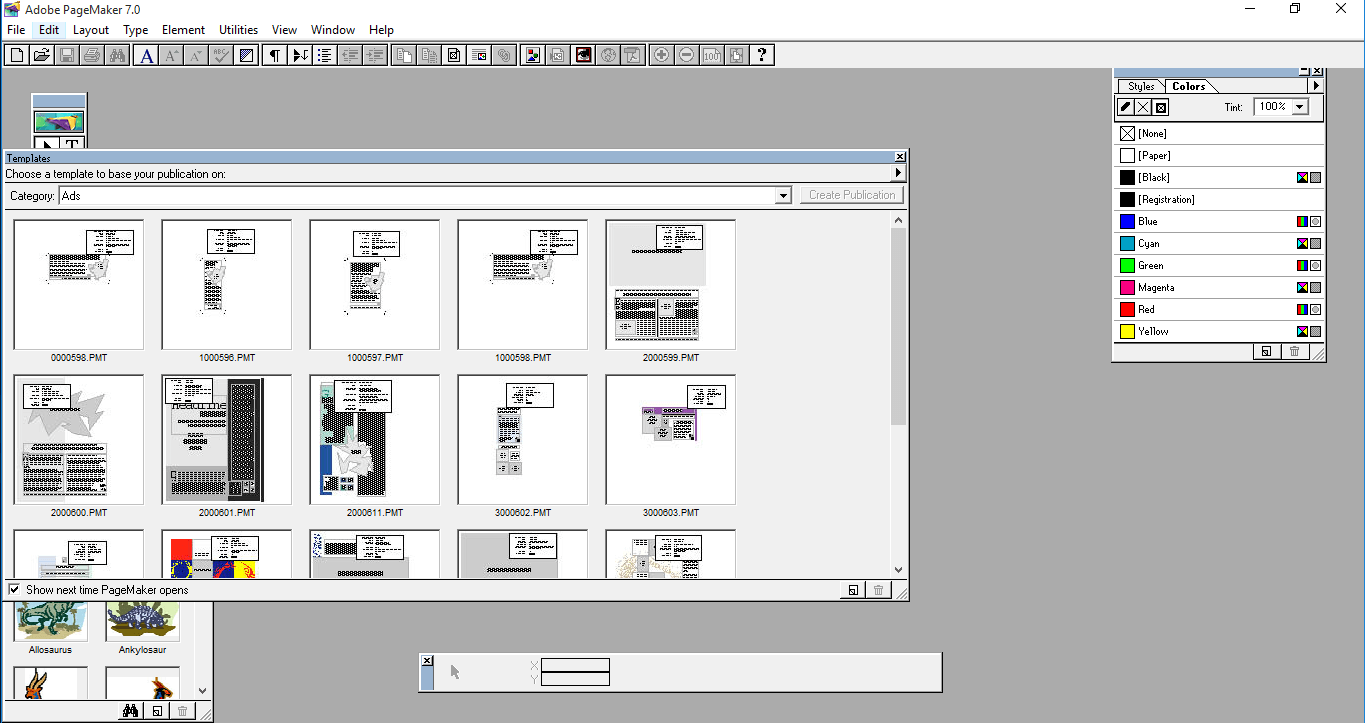Viewport: 1365px width, 723px height.
Task: Select the stroke pencil icon in Colors palette
Action: tap(1126, 106)
